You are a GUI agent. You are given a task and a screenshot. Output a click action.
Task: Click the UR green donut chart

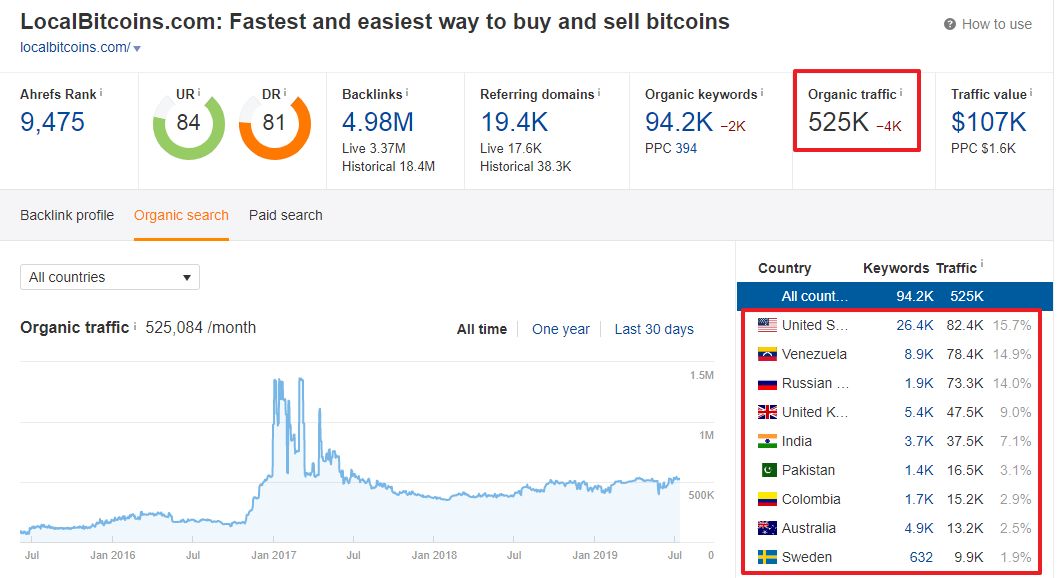click(188, 126)
